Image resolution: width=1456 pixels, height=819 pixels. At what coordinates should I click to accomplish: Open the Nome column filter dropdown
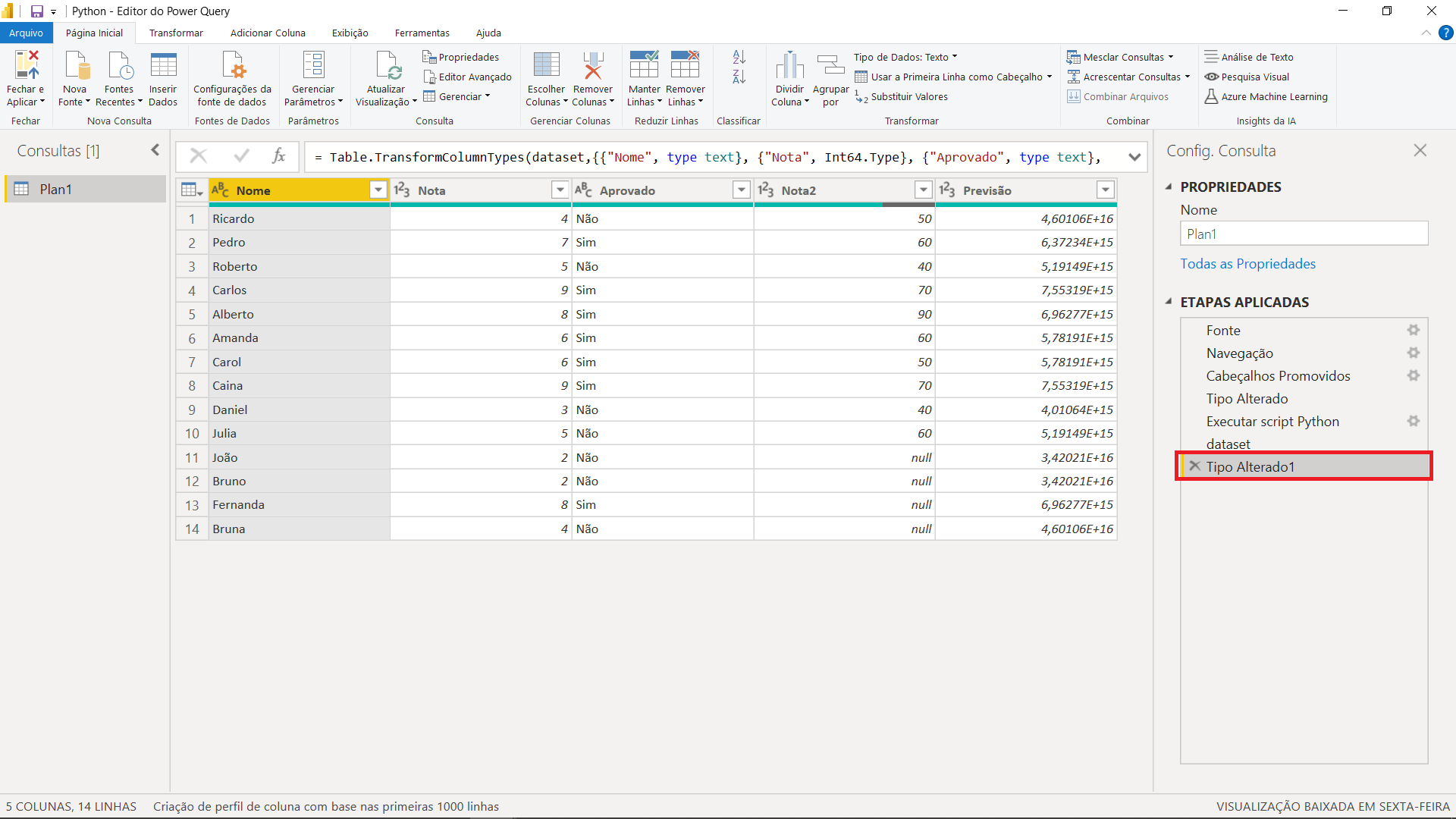point(378,190)
